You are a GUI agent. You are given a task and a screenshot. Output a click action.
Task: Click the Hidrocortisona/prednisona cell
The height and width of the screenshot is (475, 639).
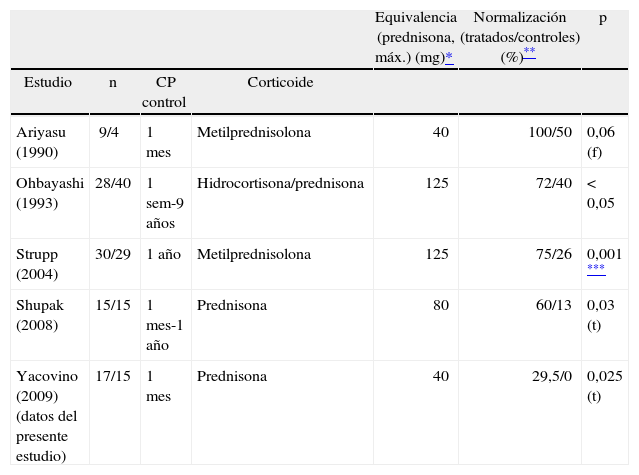click(x=280, y=183)
